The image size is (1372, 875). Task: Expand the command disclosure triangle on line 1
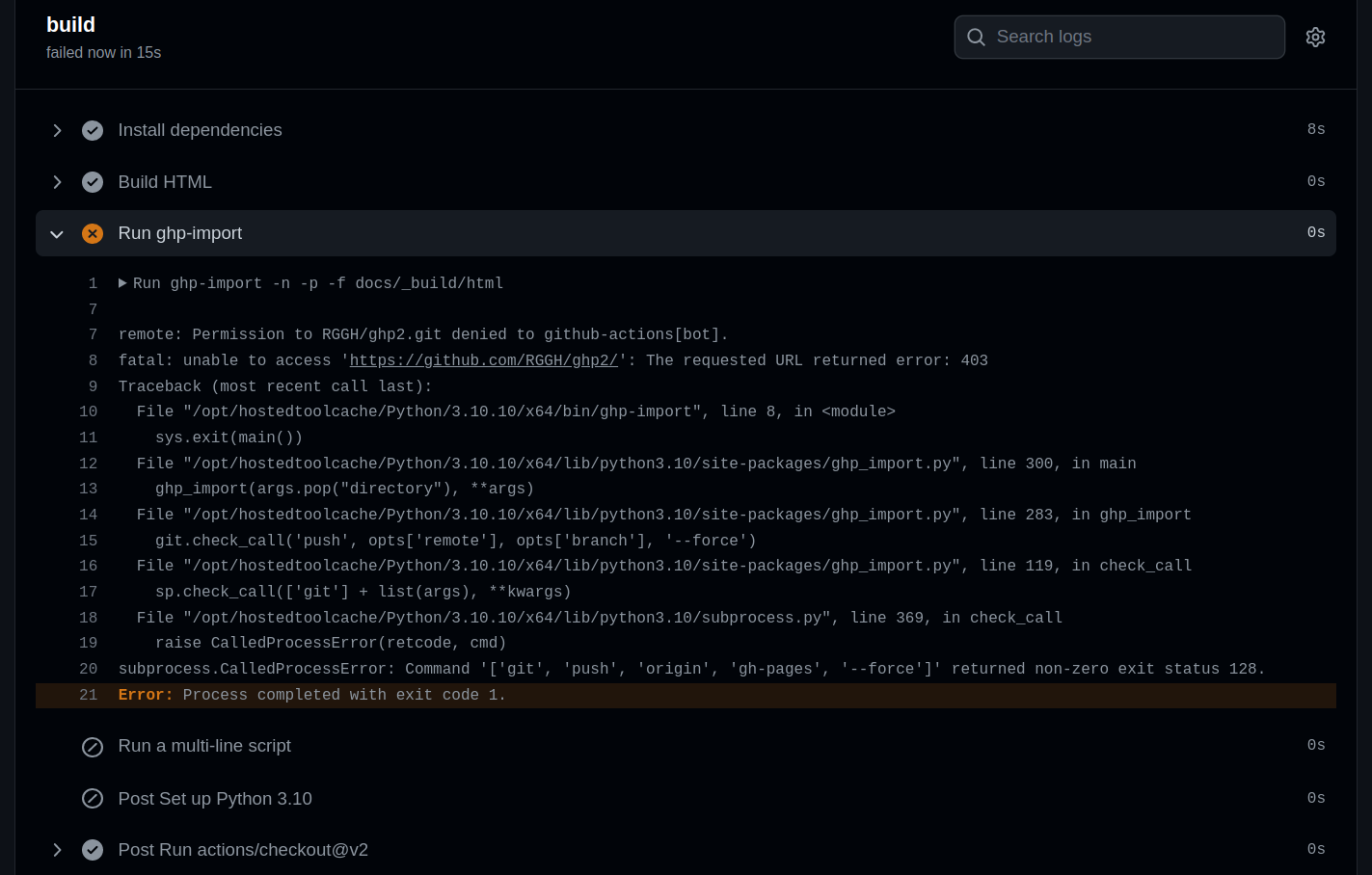(122, 283)
